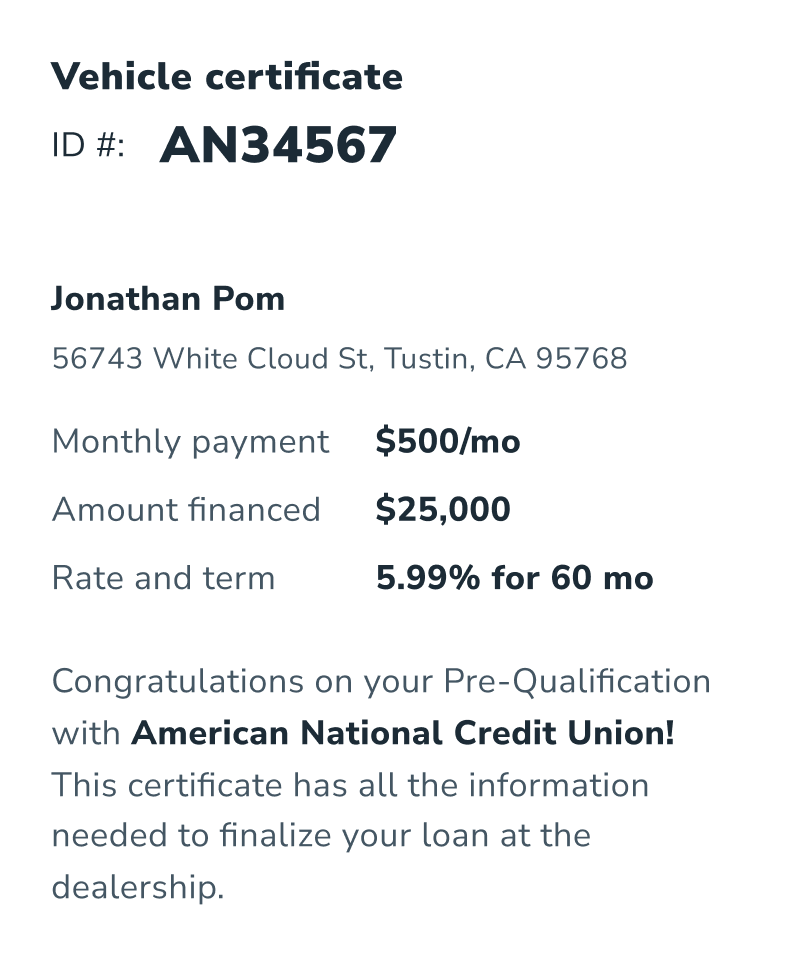Select the $25,000 financed amount
Viewport: 800px width, 964px height.
pyautogui.click(x=443, y=510)
